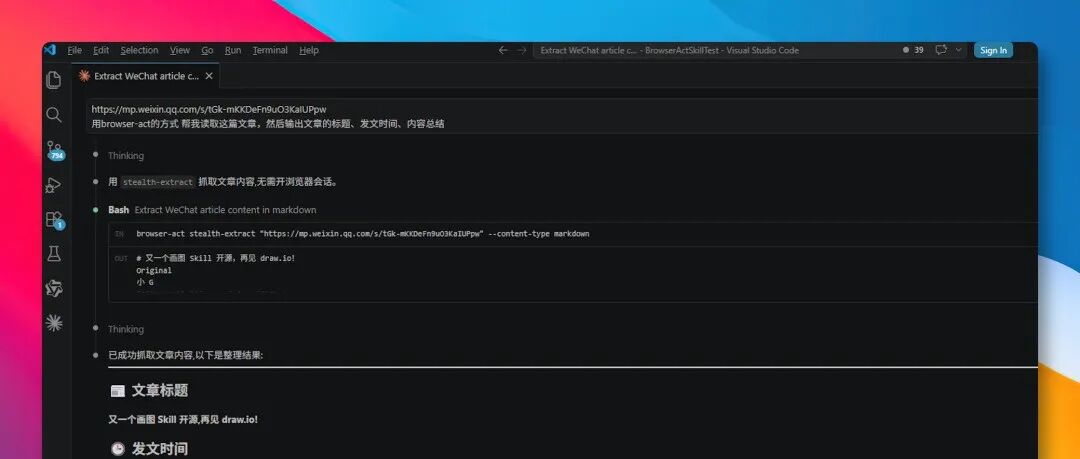The image size is (1080, 459).
Task: Open the Go menu
Action: (x=207, y=50)
